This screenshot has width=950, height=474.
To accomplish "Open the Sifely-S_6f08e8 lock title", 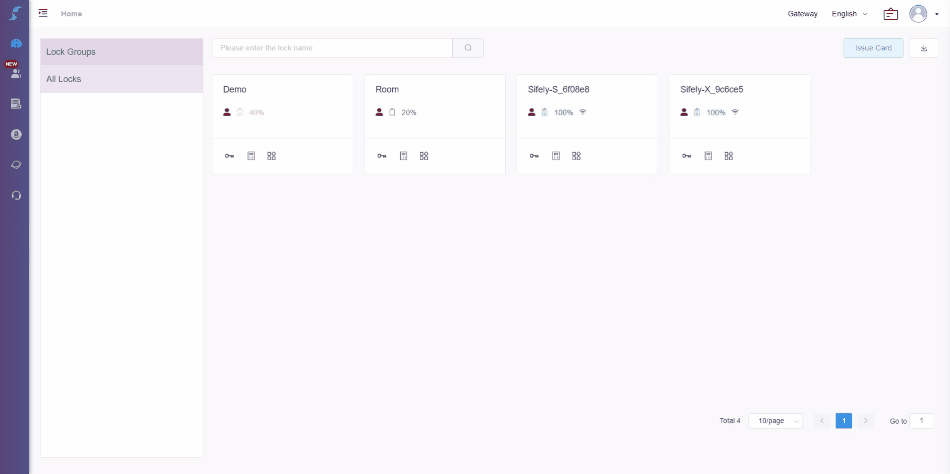I will [559, 89].
